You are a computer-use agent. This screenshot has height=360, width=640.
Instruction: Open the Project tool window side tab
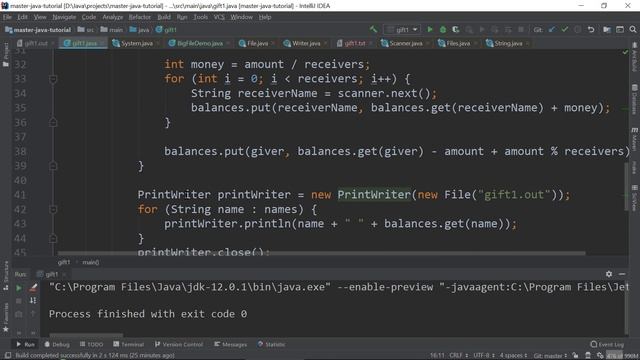click(6, 54)
